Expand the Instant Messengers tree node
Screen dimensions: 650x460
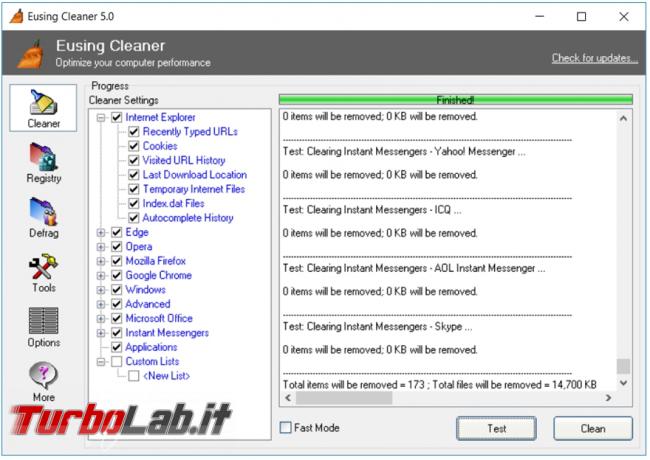point(101,333)
